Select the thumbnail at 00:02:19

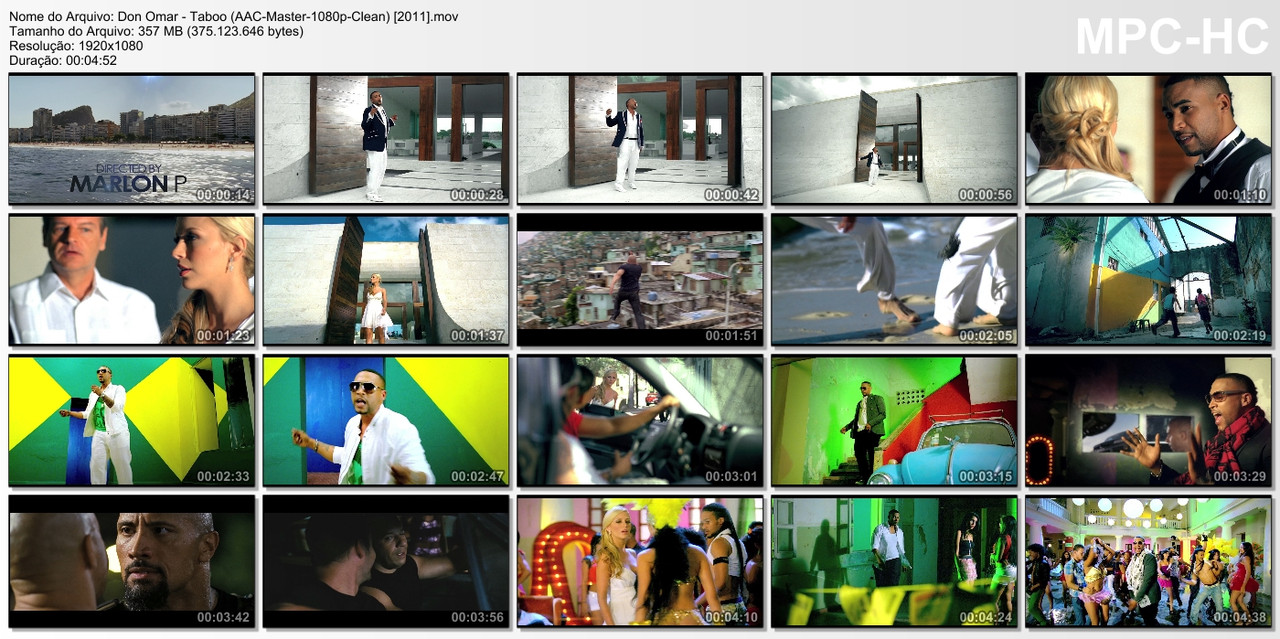click(1149, 280)
